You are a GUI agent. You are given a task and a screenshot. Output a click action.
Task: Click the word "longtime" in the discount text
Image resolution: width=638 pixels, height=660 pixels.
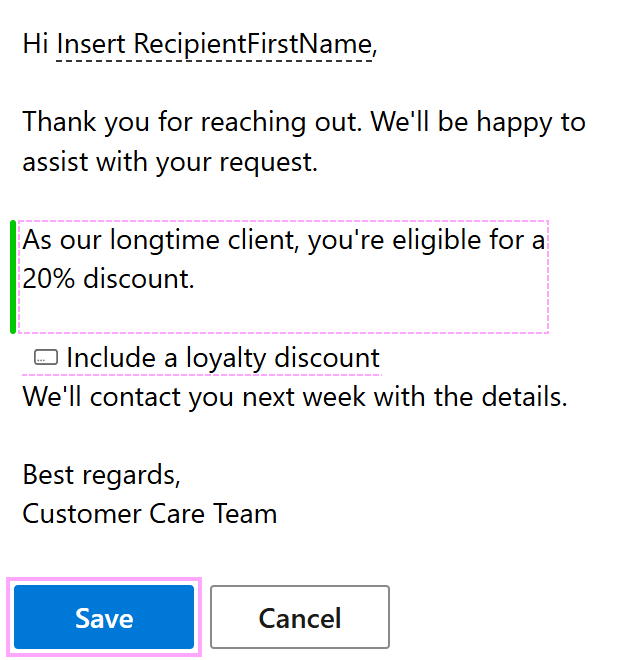pos(187,241)
